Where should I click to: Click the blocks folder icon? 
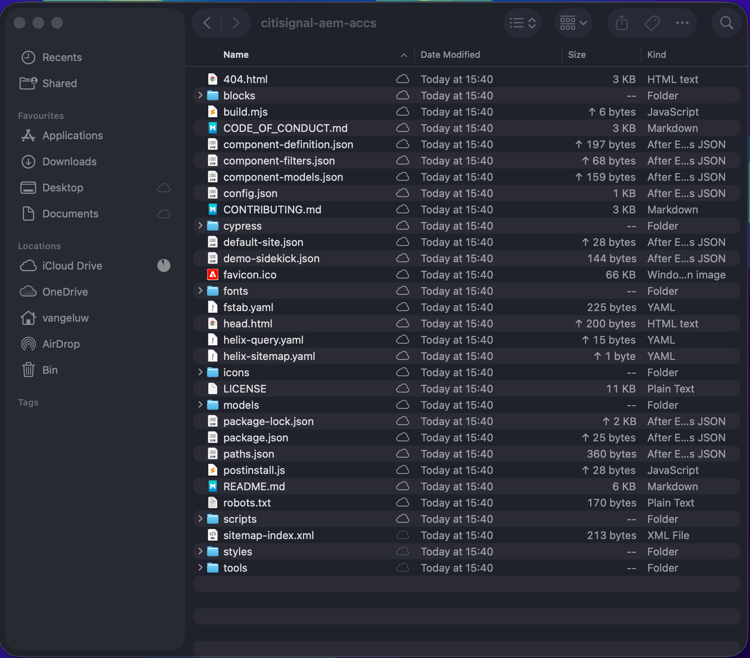tap(213, 95)
